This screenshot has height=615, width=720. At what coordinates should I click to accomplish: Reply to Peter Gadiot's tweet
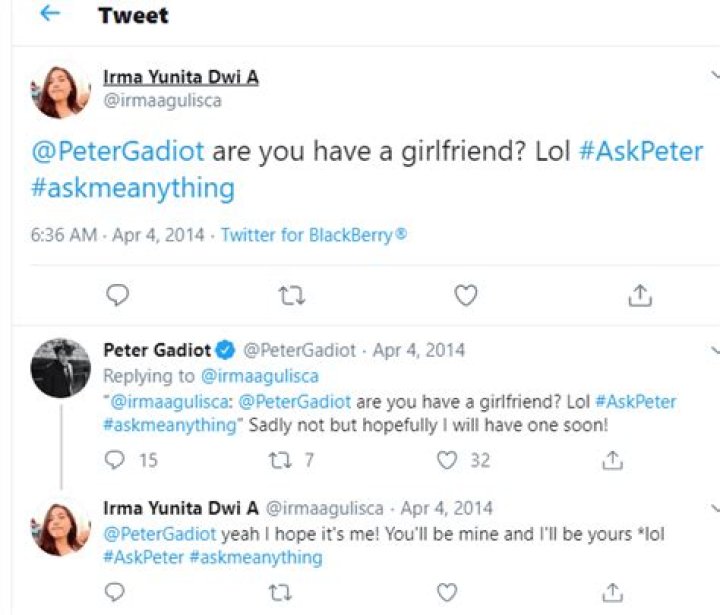116,460
